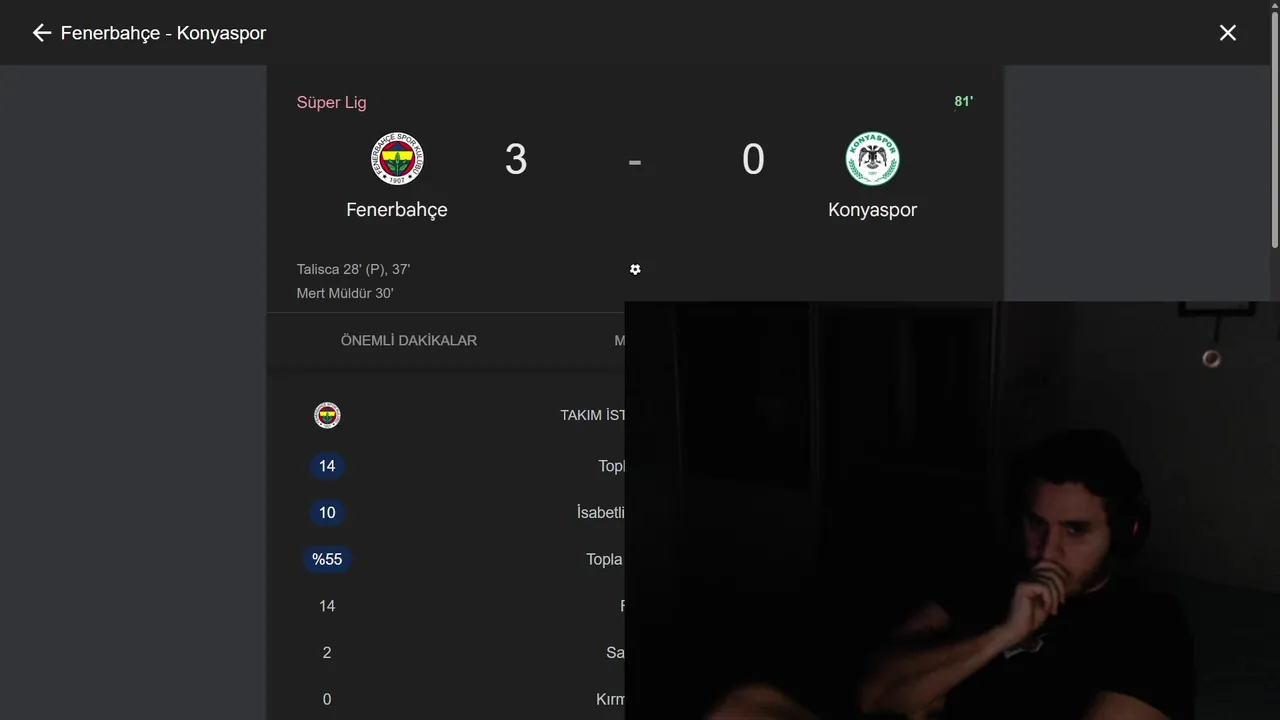
Task: Click the 81' match minute indicator
Action: (x=963, y=101)
